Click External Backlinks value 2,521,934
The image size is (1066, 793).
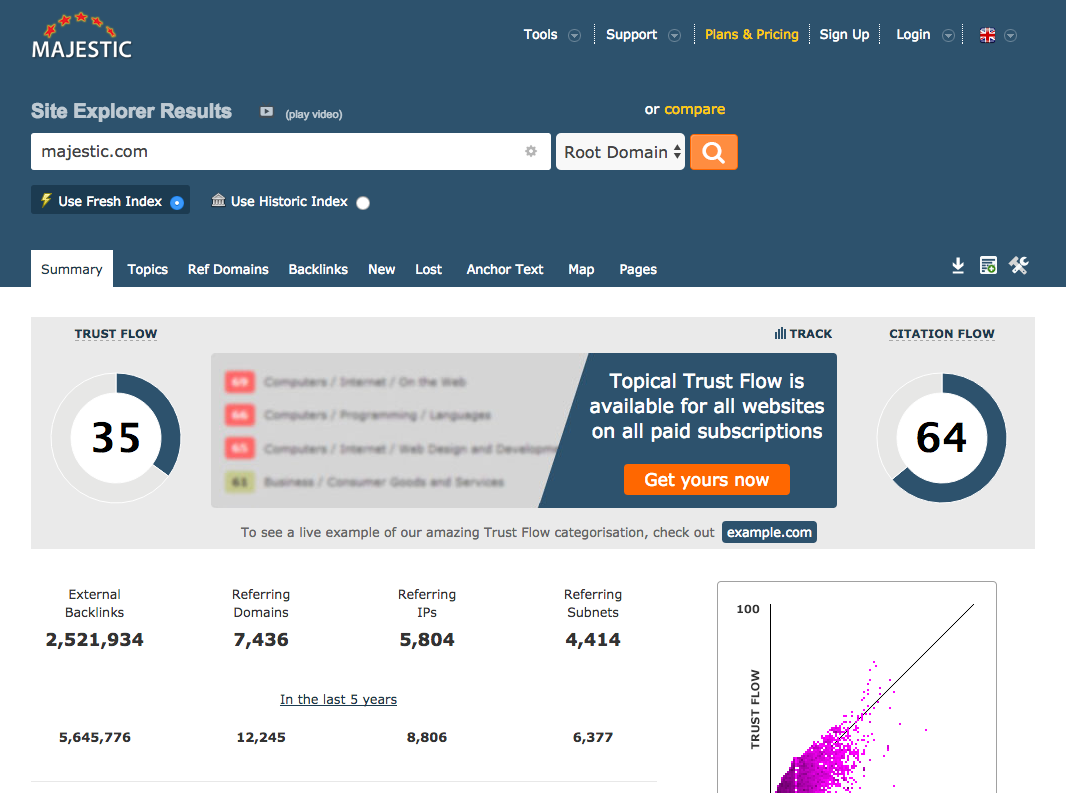click(x=94, y=639)
